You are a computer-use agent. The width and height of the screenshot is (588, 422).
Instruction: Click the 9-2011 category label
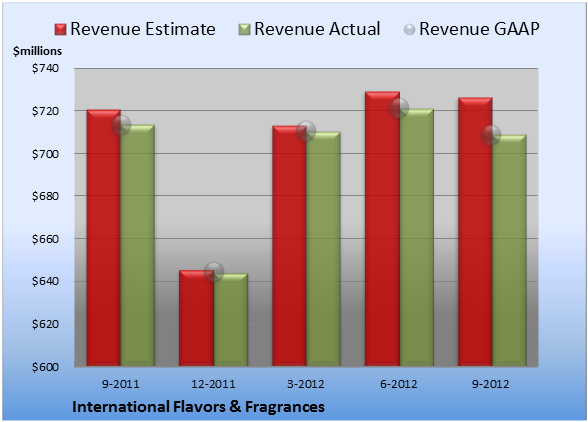[121, 384]
